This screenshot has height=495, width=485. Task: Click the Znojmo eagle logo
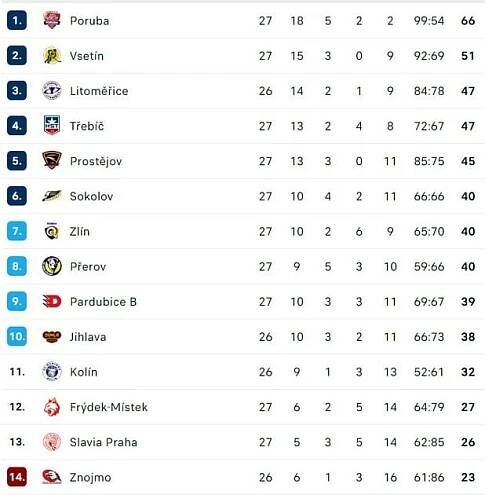(52, 477)
